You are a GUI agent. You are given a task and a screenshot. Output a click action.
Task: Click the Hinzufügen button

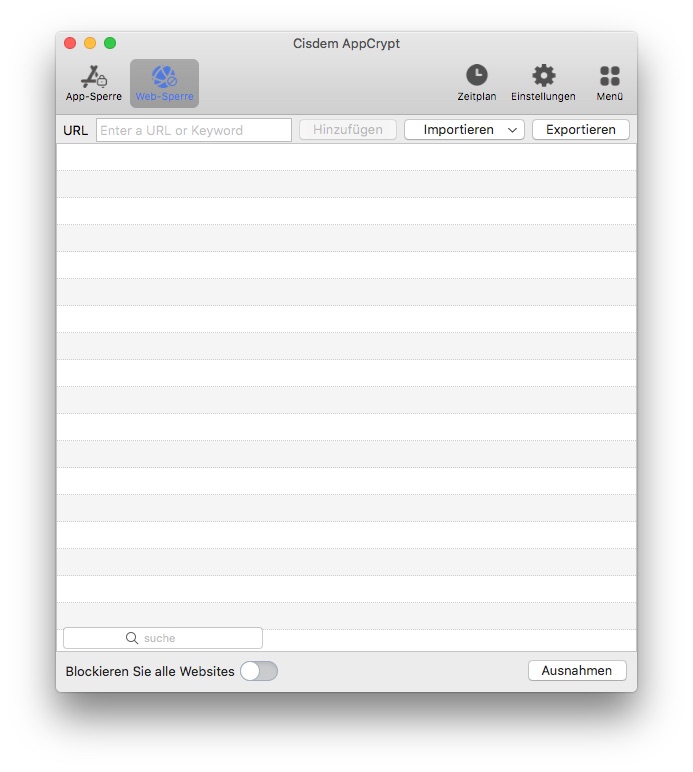(x=347, y=130)
